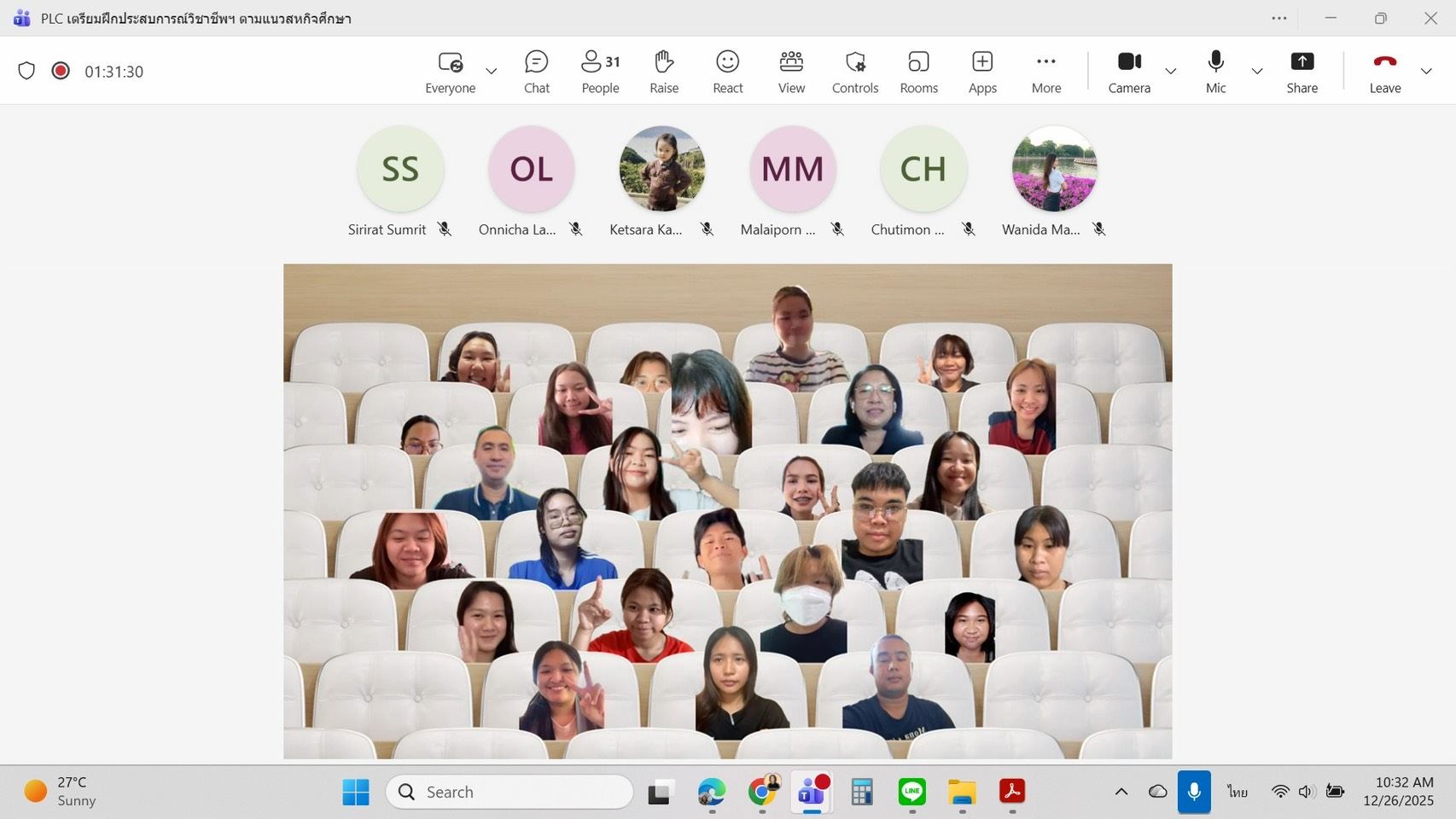
Task: Open the View layout options
Action: (x=791, y=72)
